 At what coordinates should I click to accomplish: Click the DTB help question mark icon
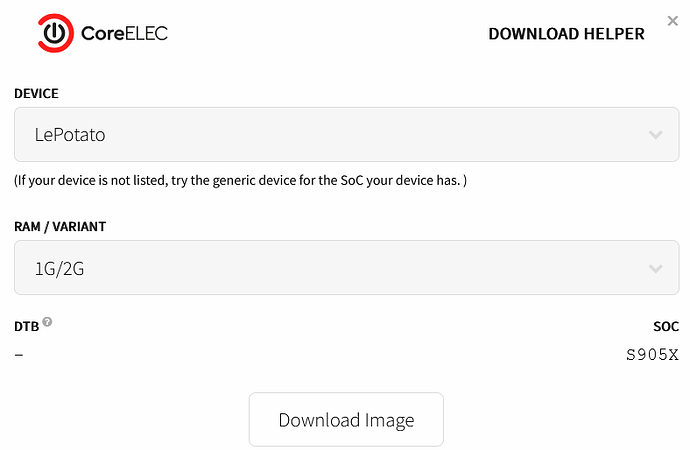[47, 322]
